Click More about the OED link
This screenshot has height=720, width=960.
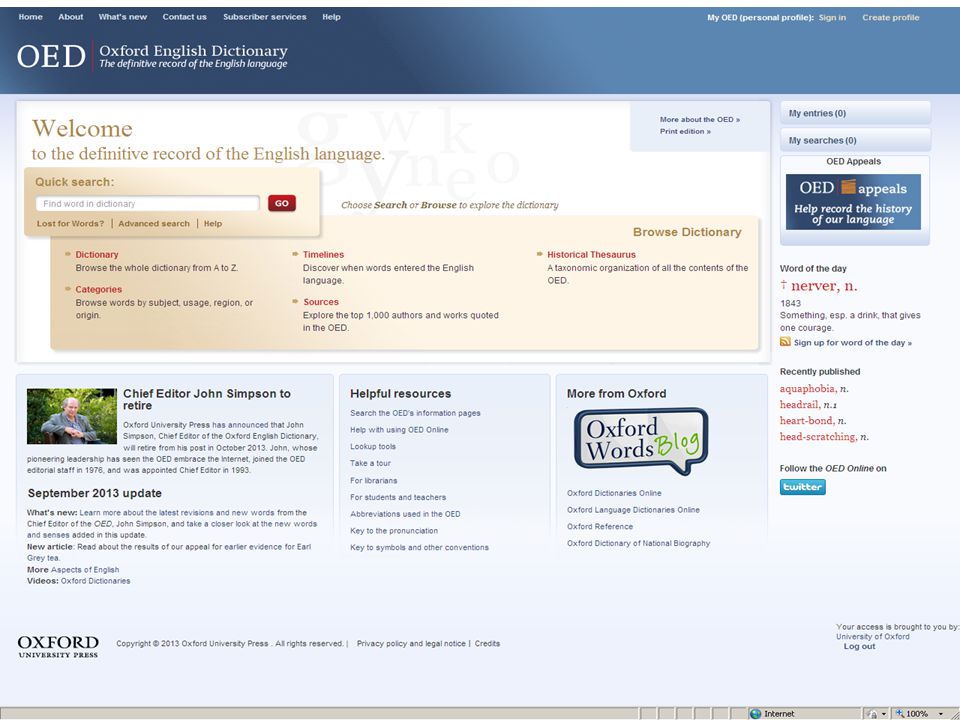pos(700,119)
